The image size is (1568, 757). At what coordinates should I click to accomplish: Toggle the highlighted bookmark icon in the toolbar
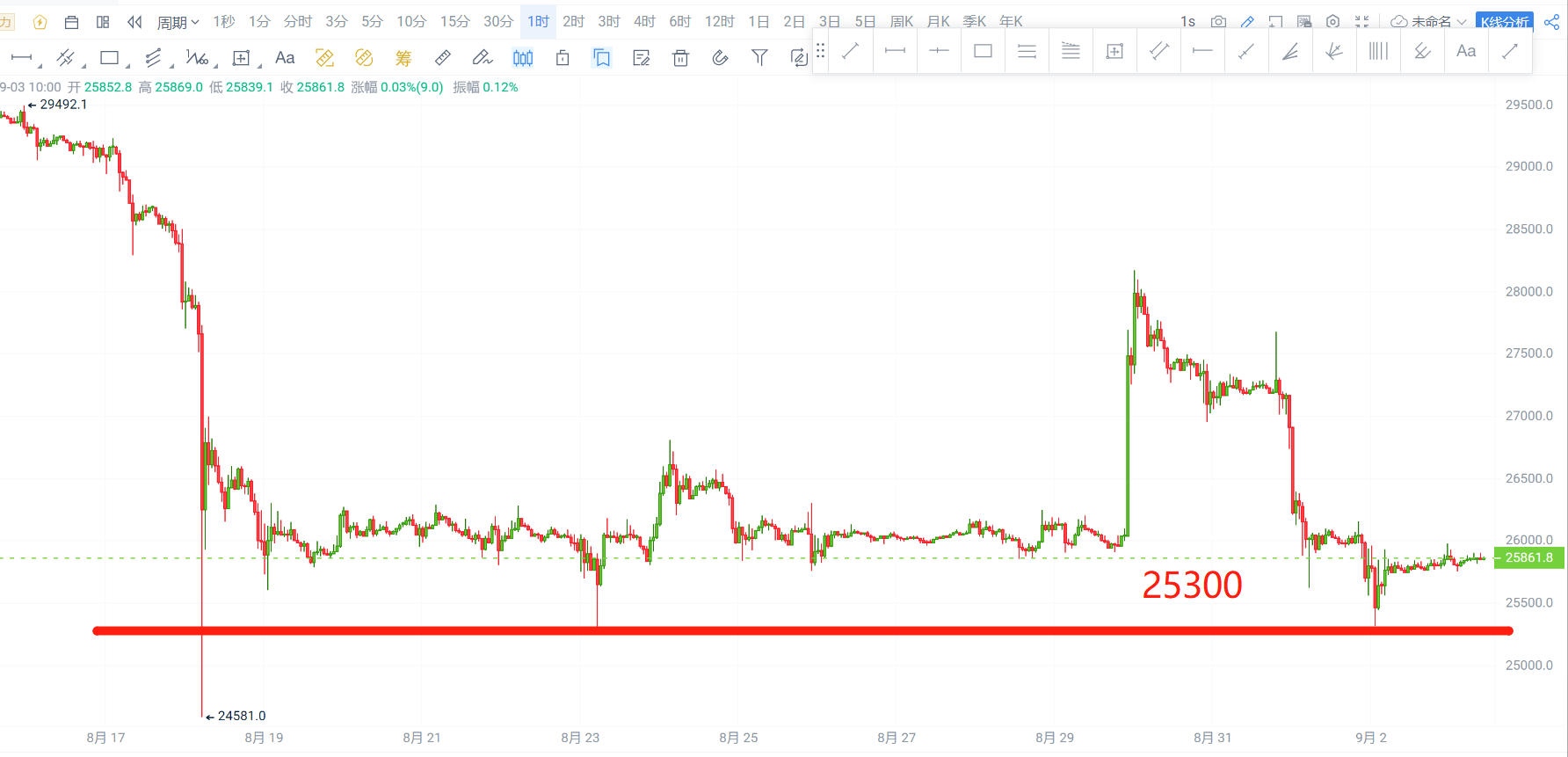pyautogui.click(x=602, y=58)
